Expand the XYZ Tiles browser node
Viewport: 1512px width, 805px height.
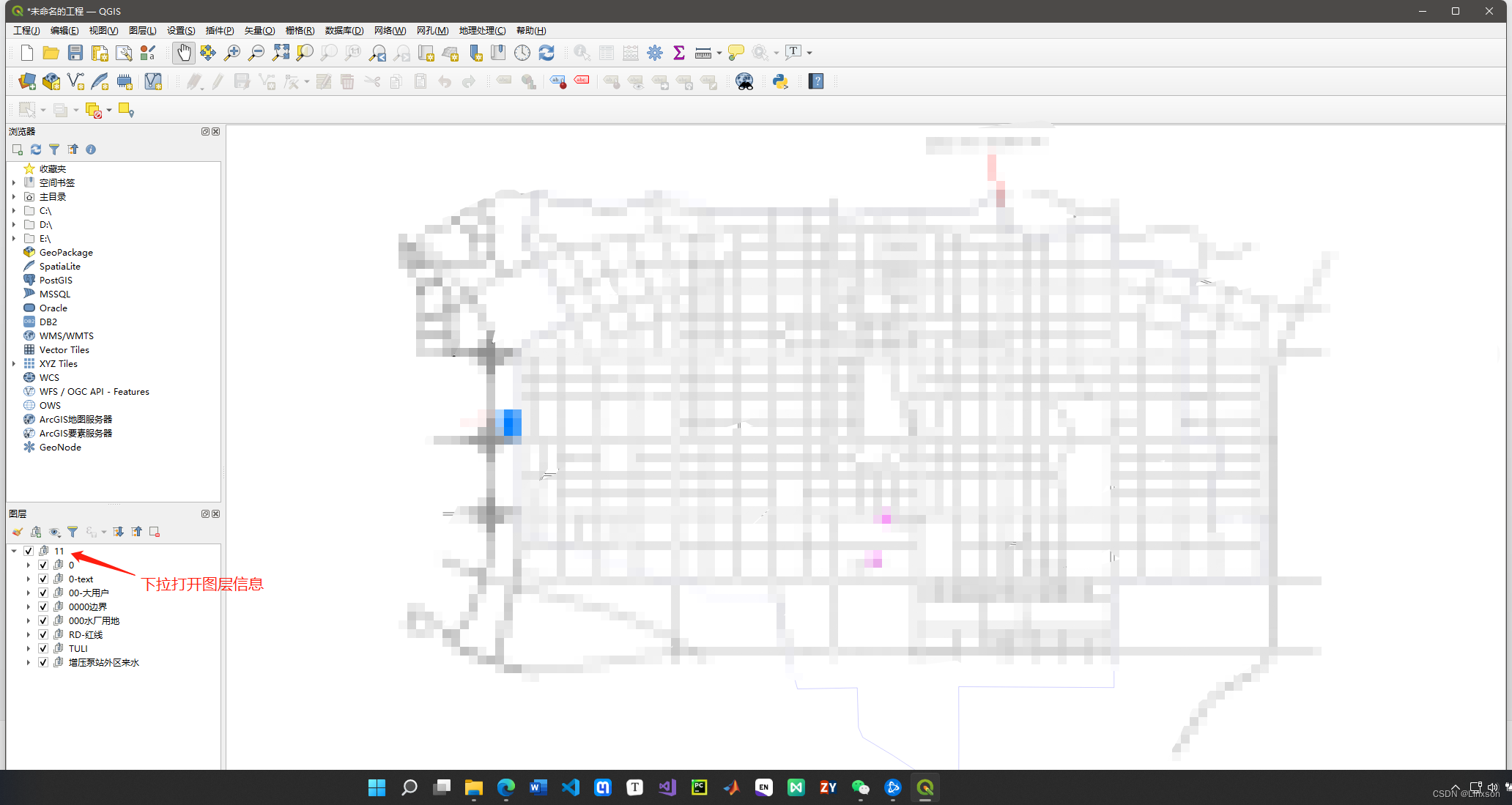click(x=14, y=364)
